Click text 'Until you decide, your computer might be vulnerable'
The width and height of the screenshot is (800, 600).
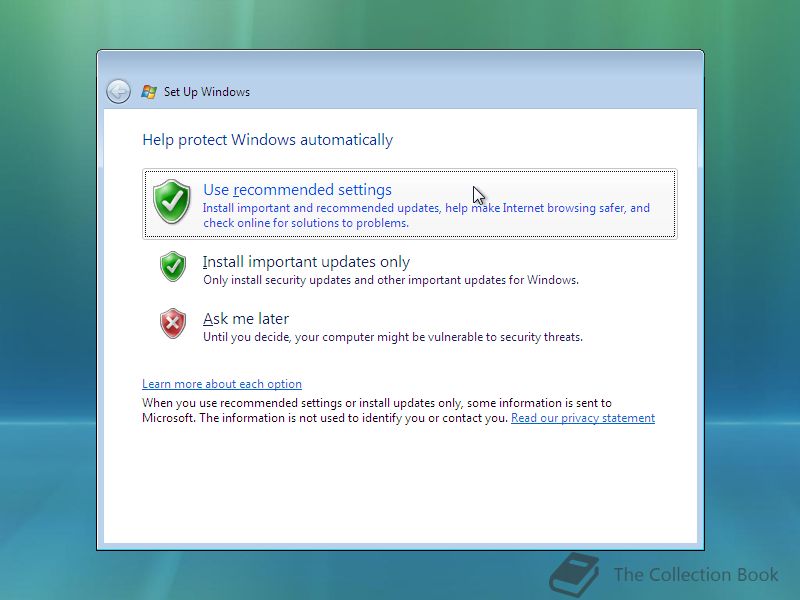point(393,337)
